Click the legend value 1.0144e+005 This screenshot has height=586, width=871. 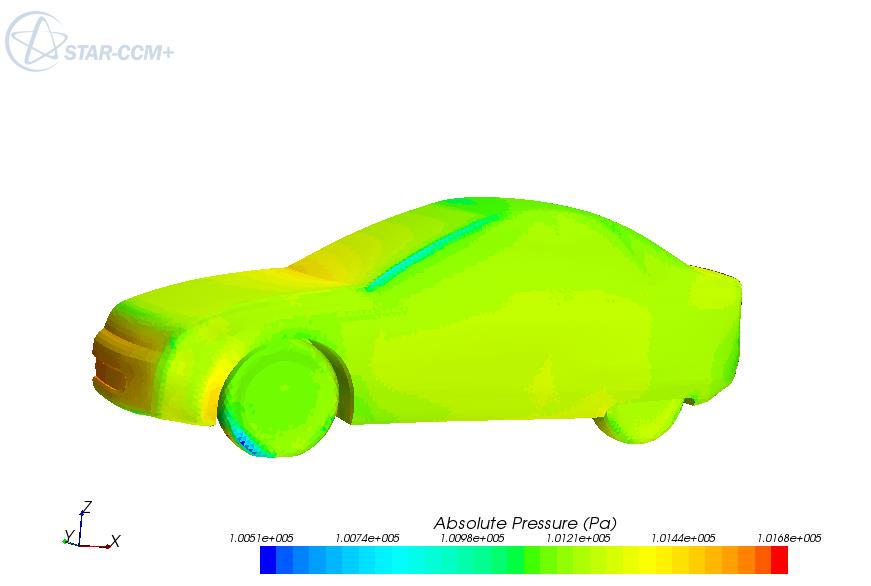click(683, 538)
